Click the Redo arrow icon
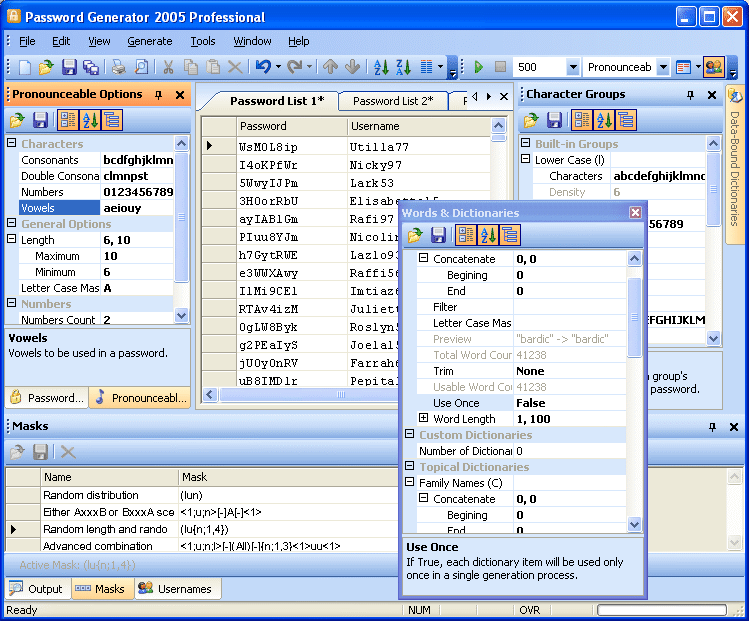This screenshot has height=621, width=749. click(x=295, y=67)
